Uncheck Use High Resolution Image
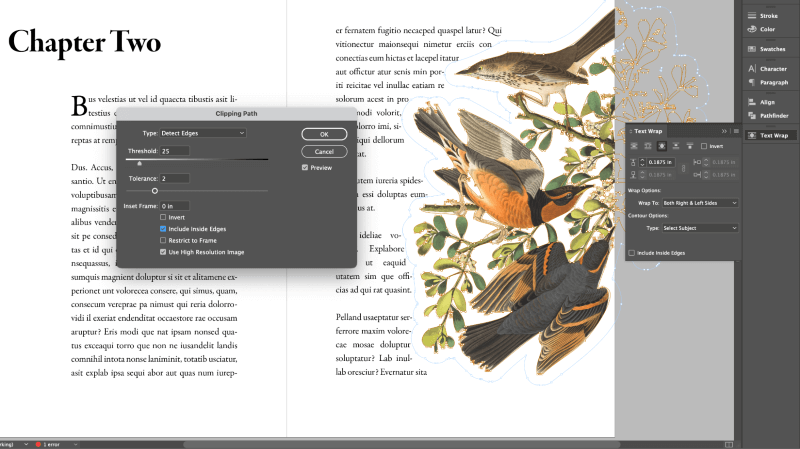This screenshot has height=449, width=800. pyautogui.click(x=163, y=252)
